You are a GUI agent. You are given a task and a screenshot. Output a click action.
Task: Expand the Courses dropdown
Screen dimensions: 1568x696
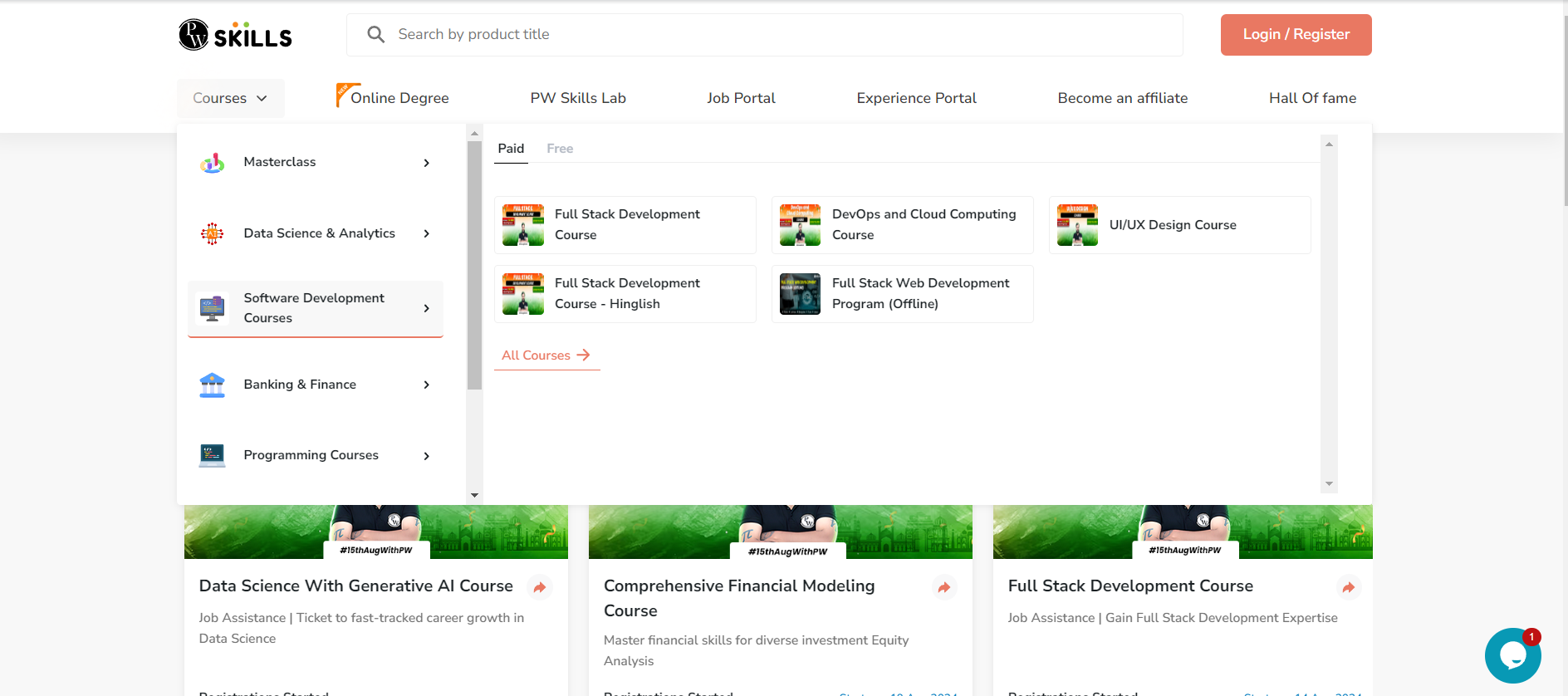coord(231,98)
